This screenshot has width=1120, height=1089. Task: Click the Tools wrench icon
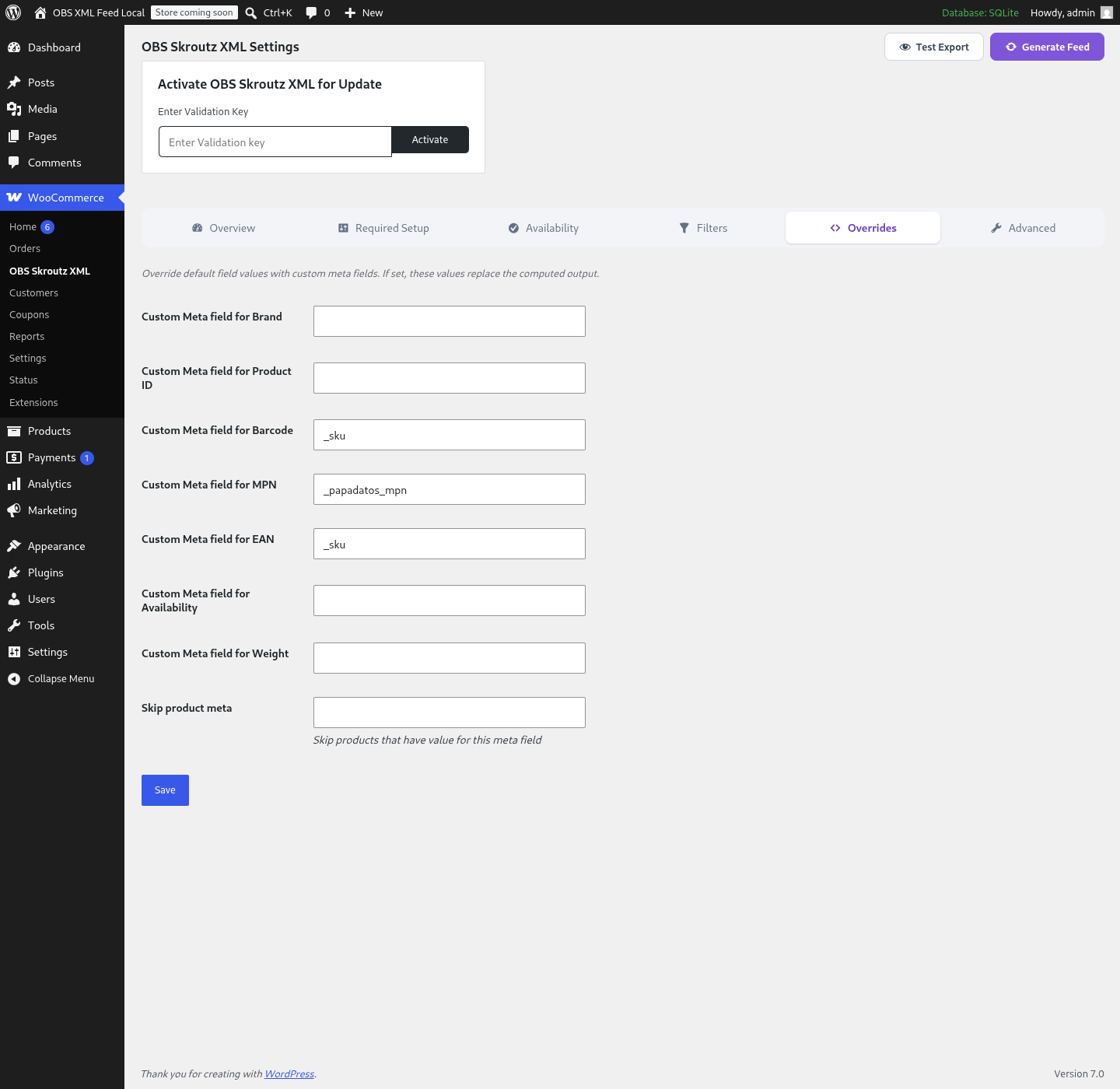point(14,625)
